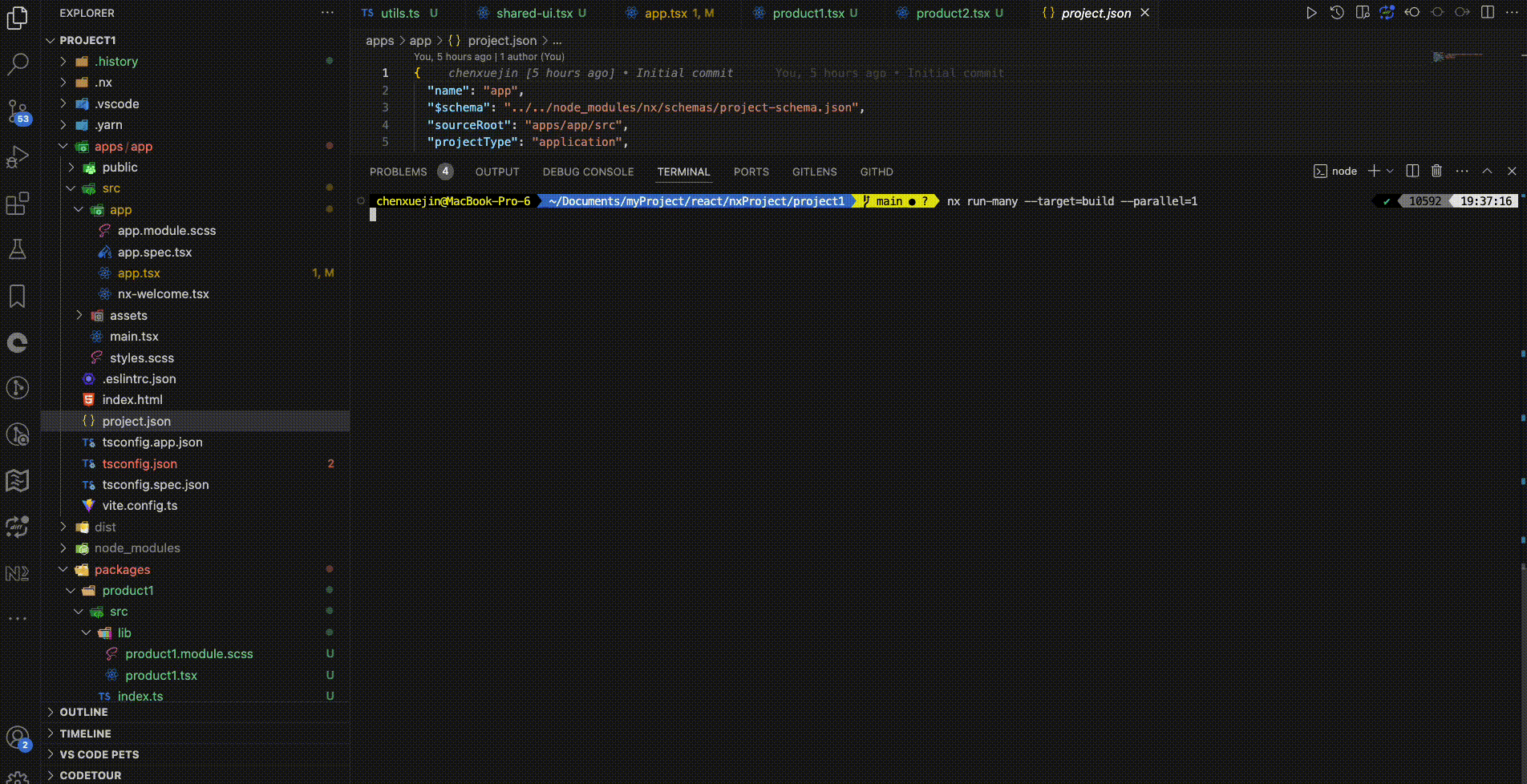
Task: Open .eslintrc.json file
Action: click(196, 378)
